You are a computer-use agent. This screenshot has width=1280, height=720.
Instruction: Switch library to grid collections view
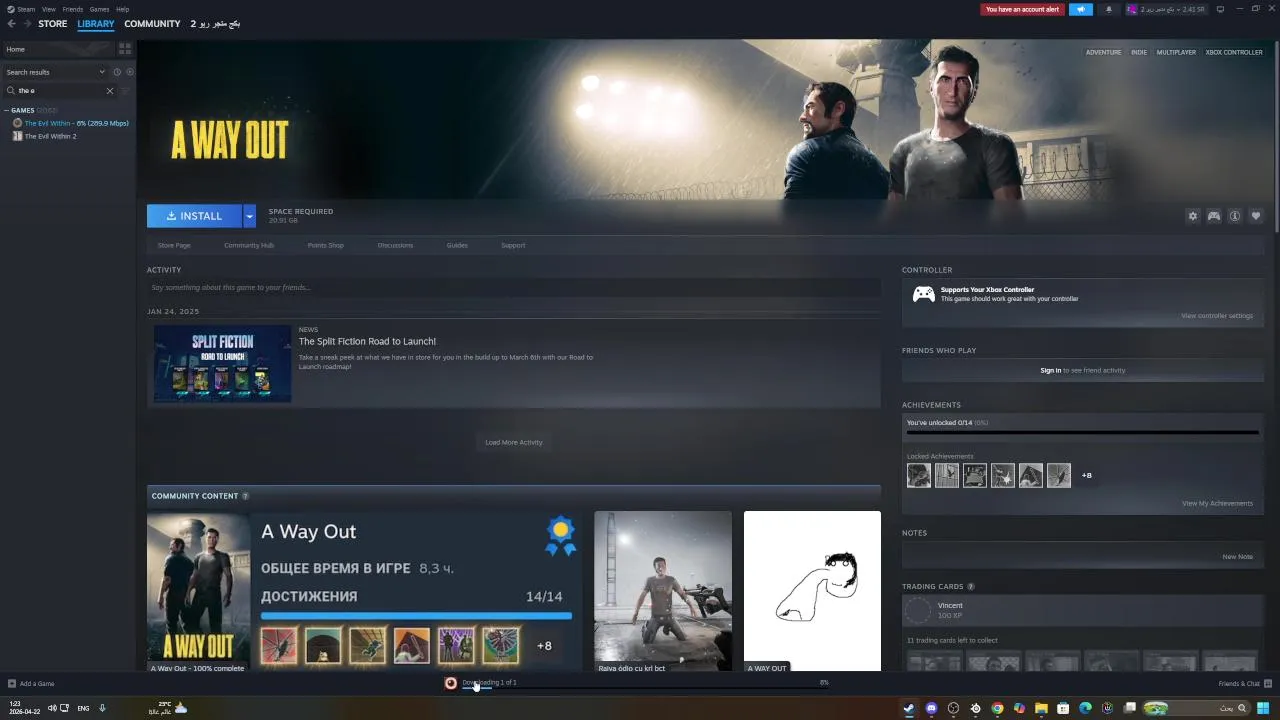pyautogui.click(x=125, y=49)
